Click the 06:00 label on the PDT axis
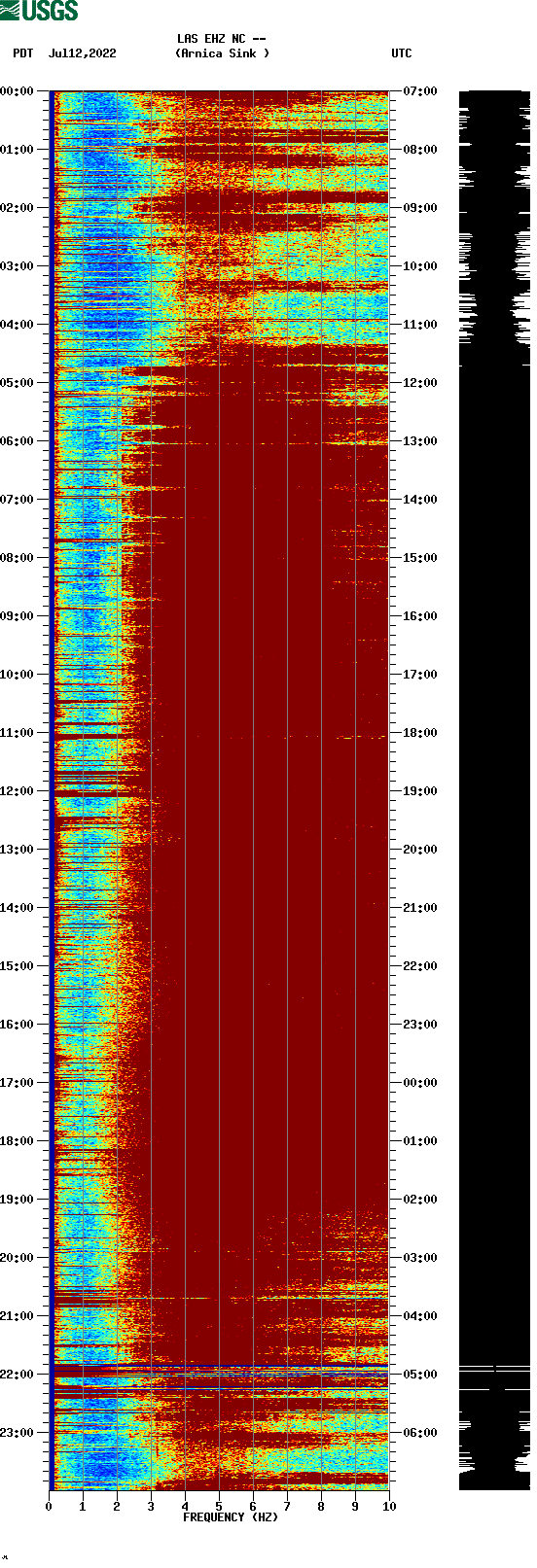This screenshot has width=537, height=1568. click(18, 441)
